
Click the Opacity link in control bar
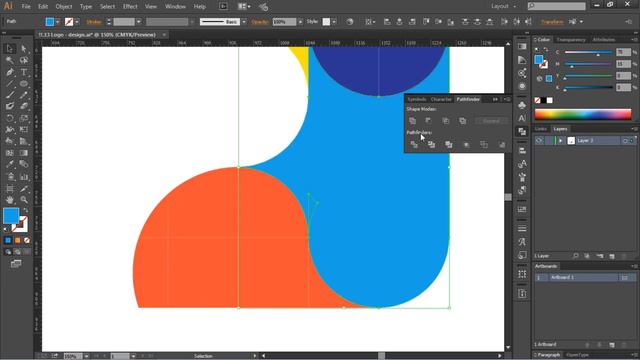(260, 22)
